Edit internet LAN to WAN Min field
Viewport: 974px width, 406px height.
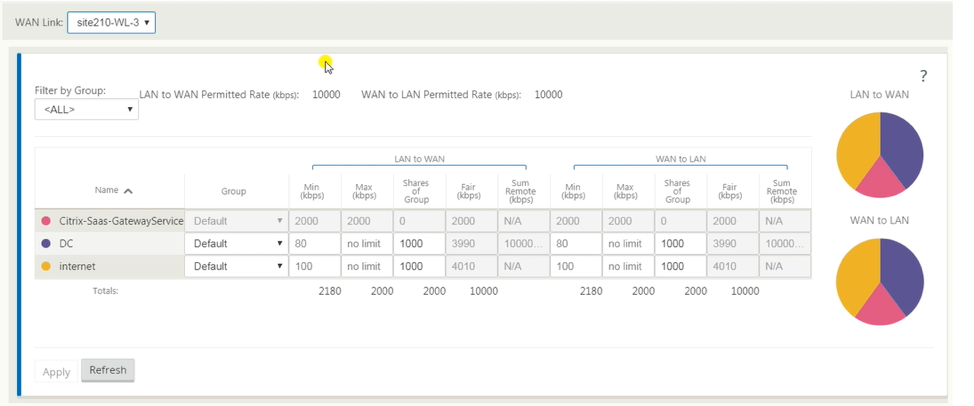tap(315, 266)
